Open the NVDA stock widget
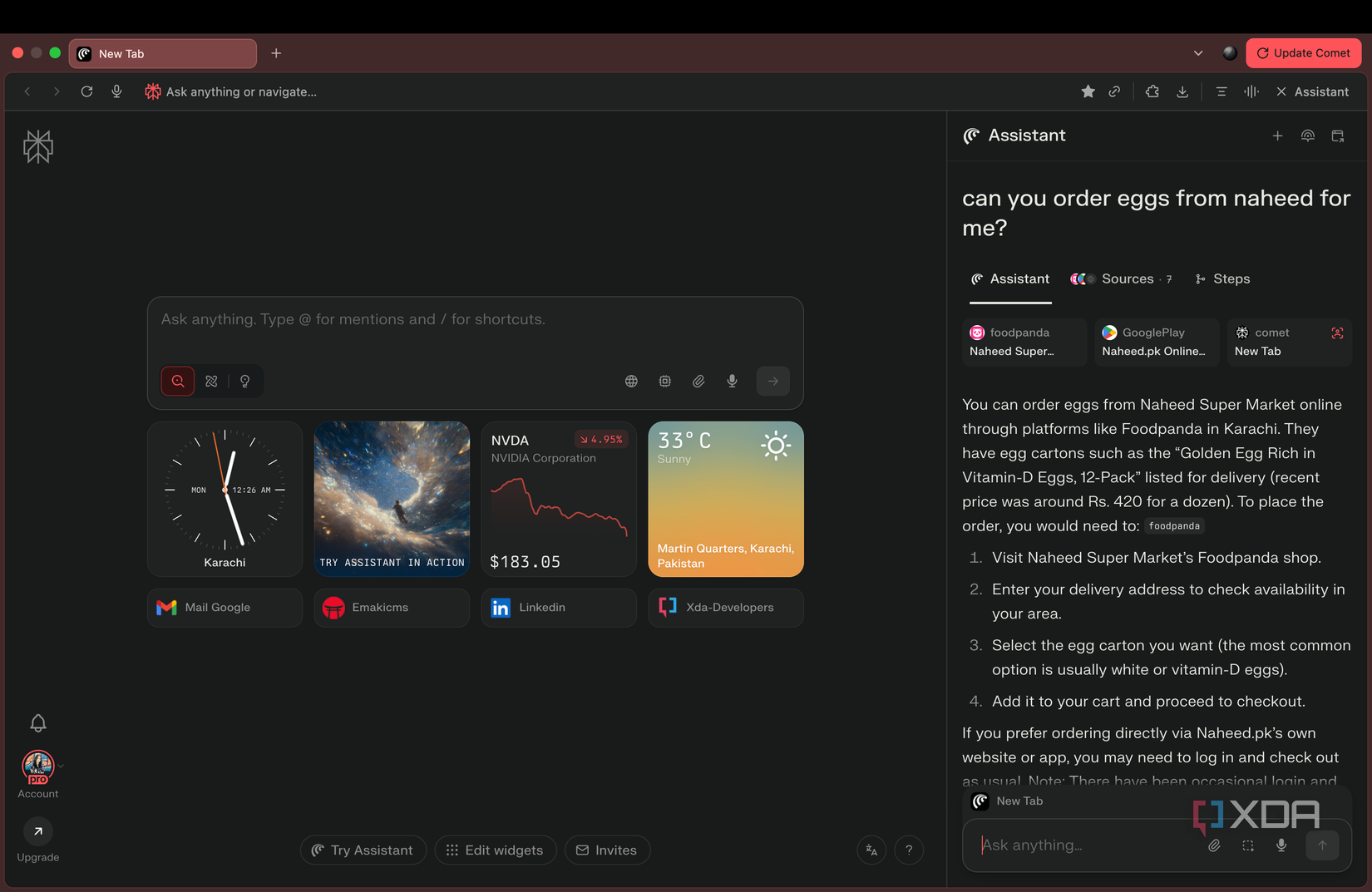Image resolution: width=1372 pixels, height=892 pixels. [559, 499]
